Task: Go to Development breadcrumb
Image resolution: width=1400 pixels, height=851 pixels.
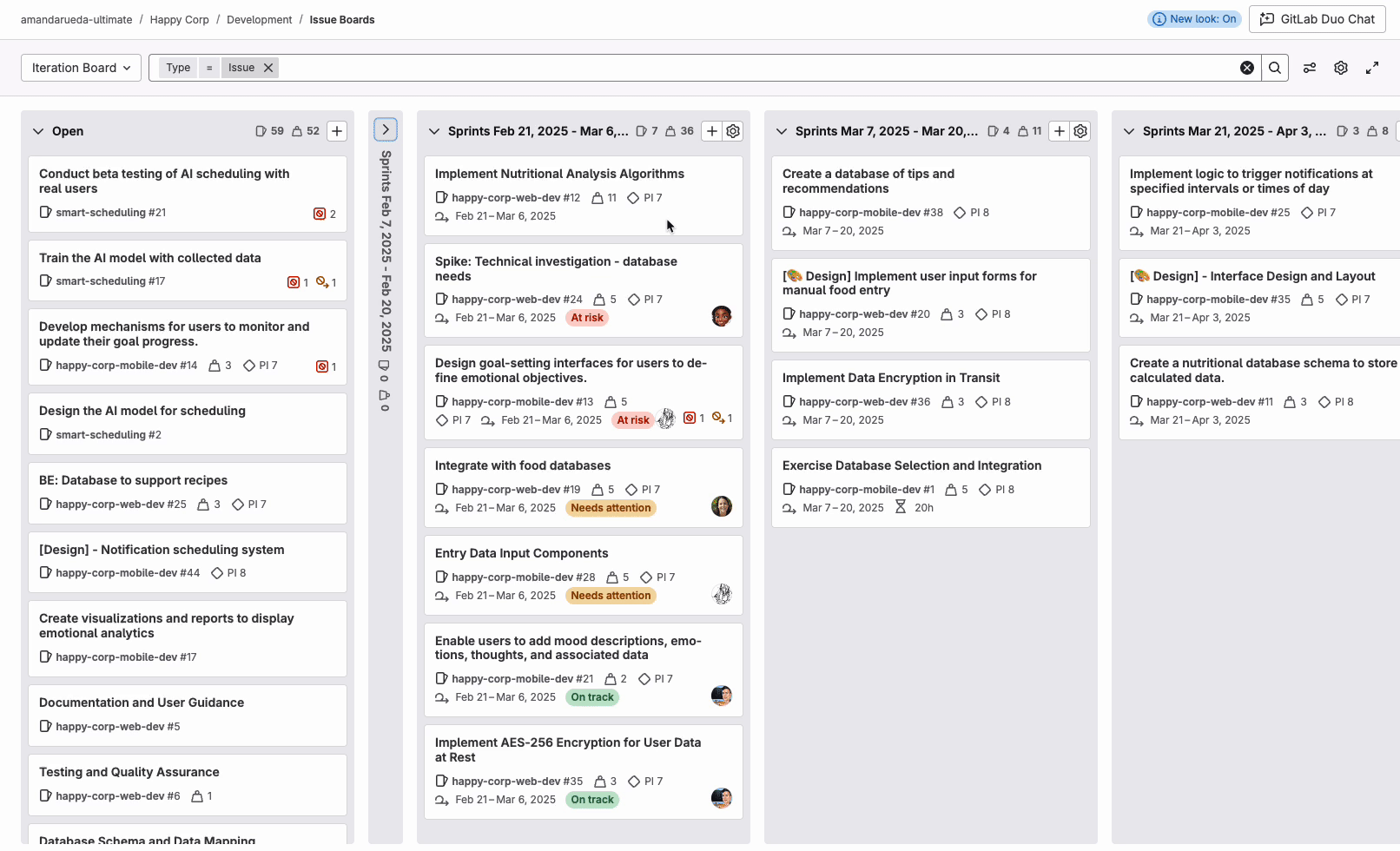Action: pyautogui.click(x=259, y=19)
